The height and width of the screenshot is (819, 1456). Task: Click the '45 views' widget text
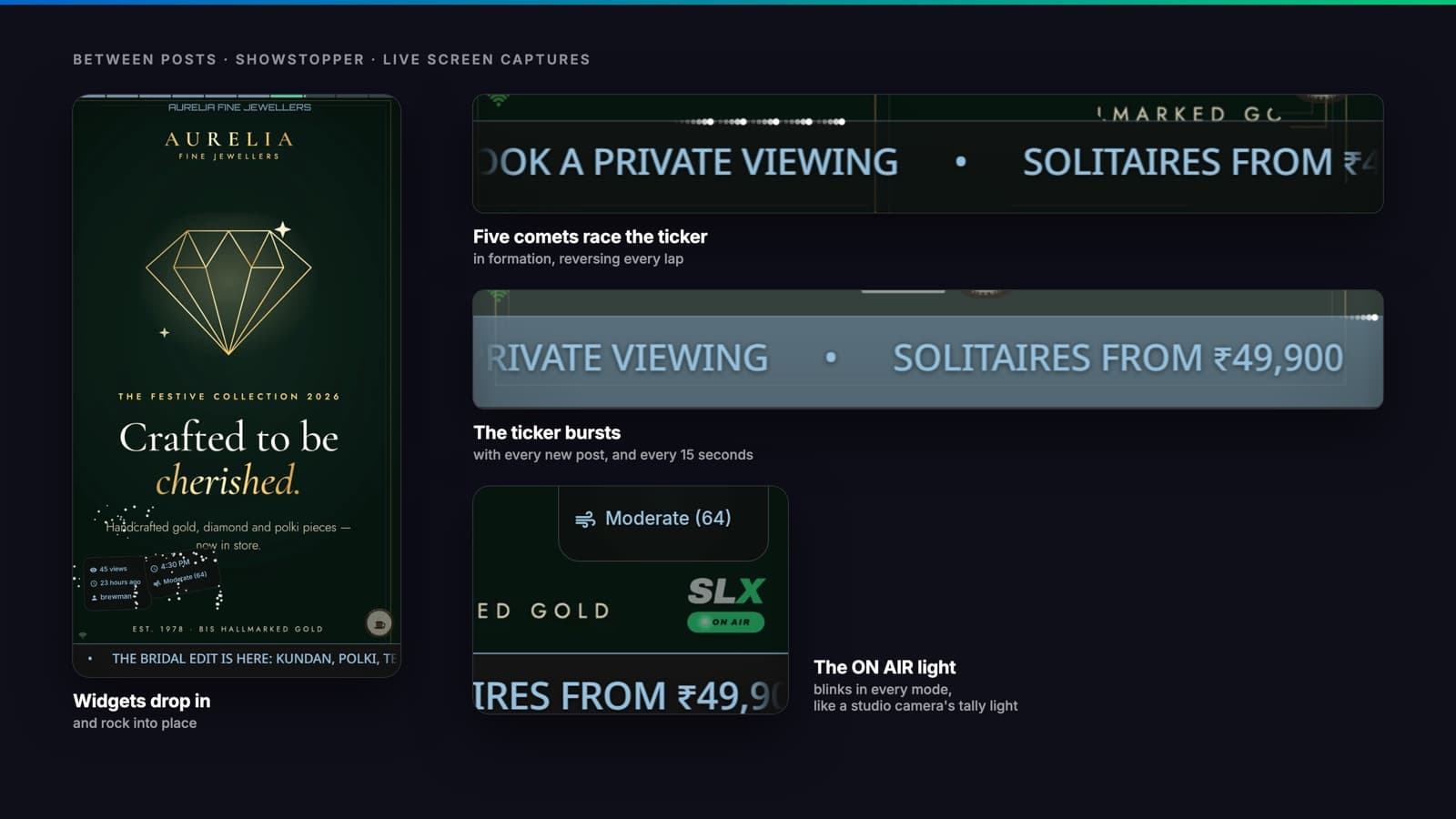113,570
